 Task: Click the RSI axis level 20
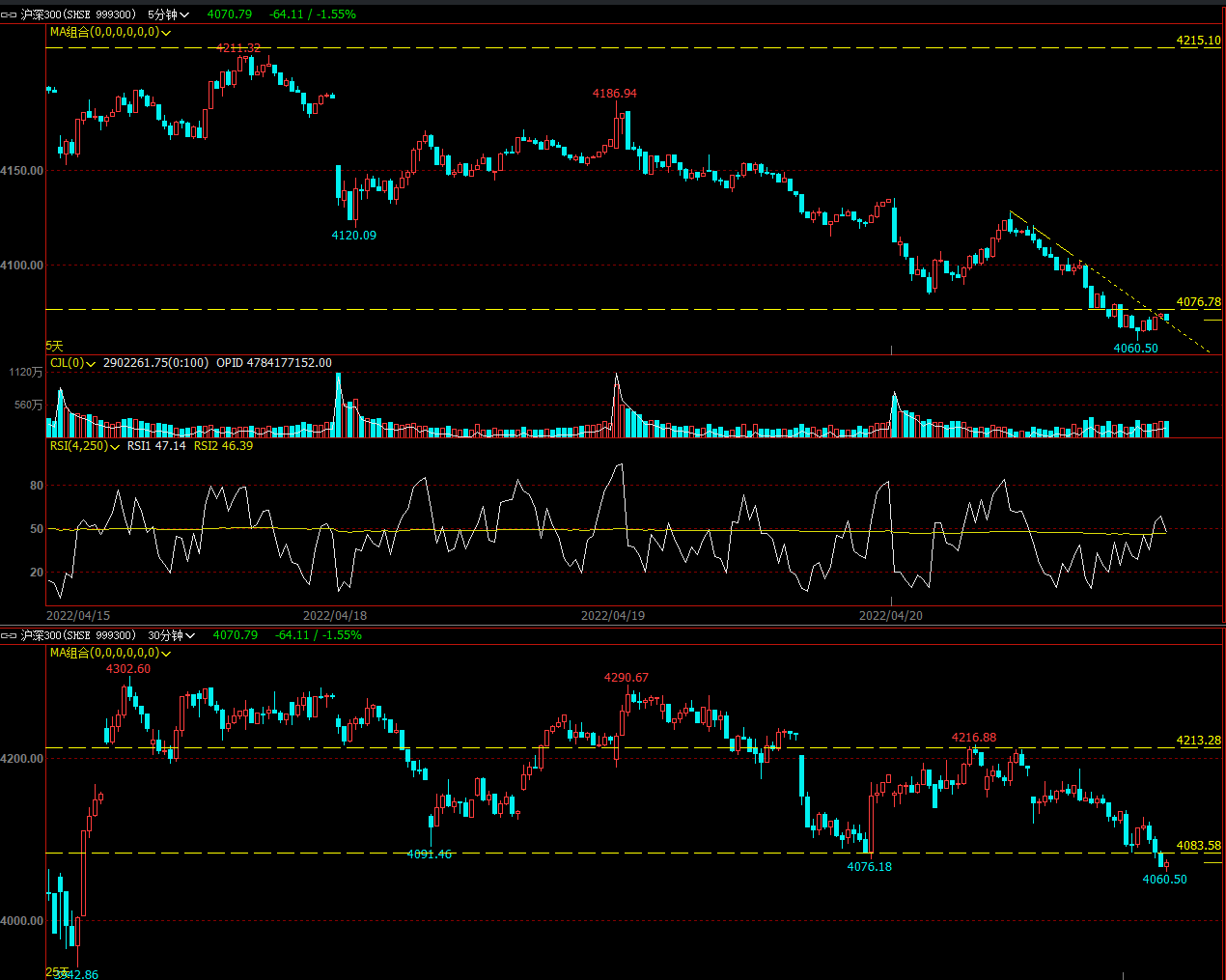tap(37, 573)
